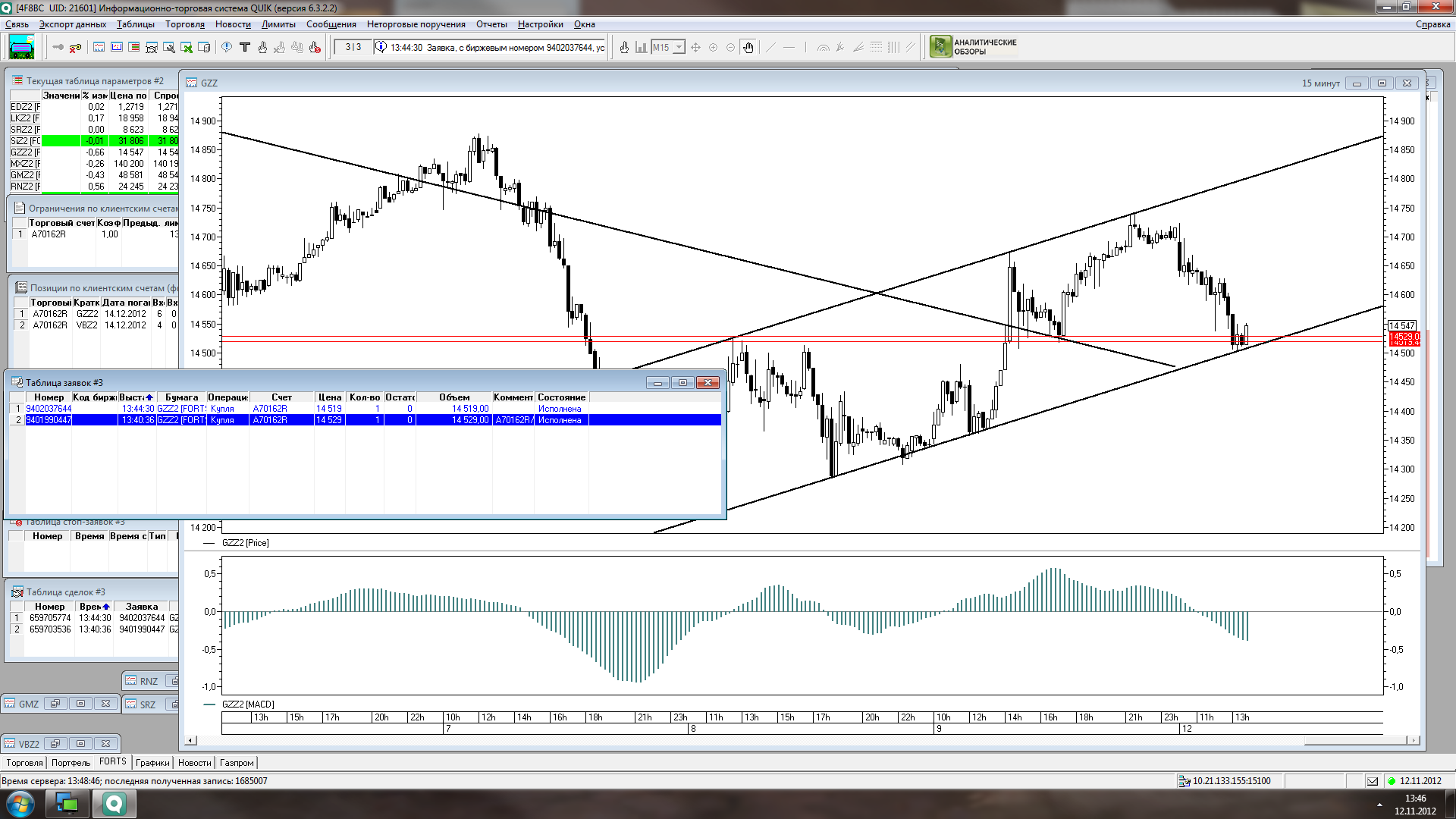Toggle the chart pan hand tool
Image resolution: width=1456 pixels, height=819 pixels.
click(x=748, y=47)
